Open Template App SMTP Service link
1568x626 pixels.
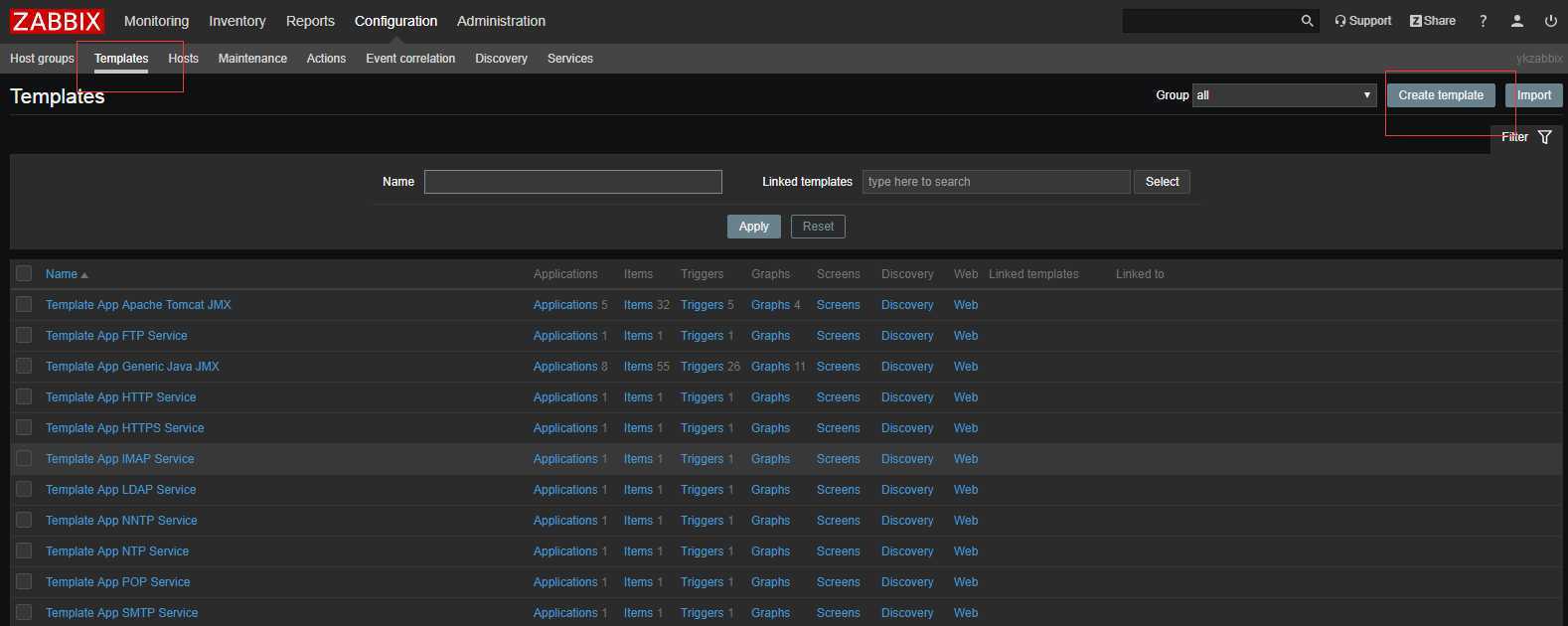pos(121,613)
